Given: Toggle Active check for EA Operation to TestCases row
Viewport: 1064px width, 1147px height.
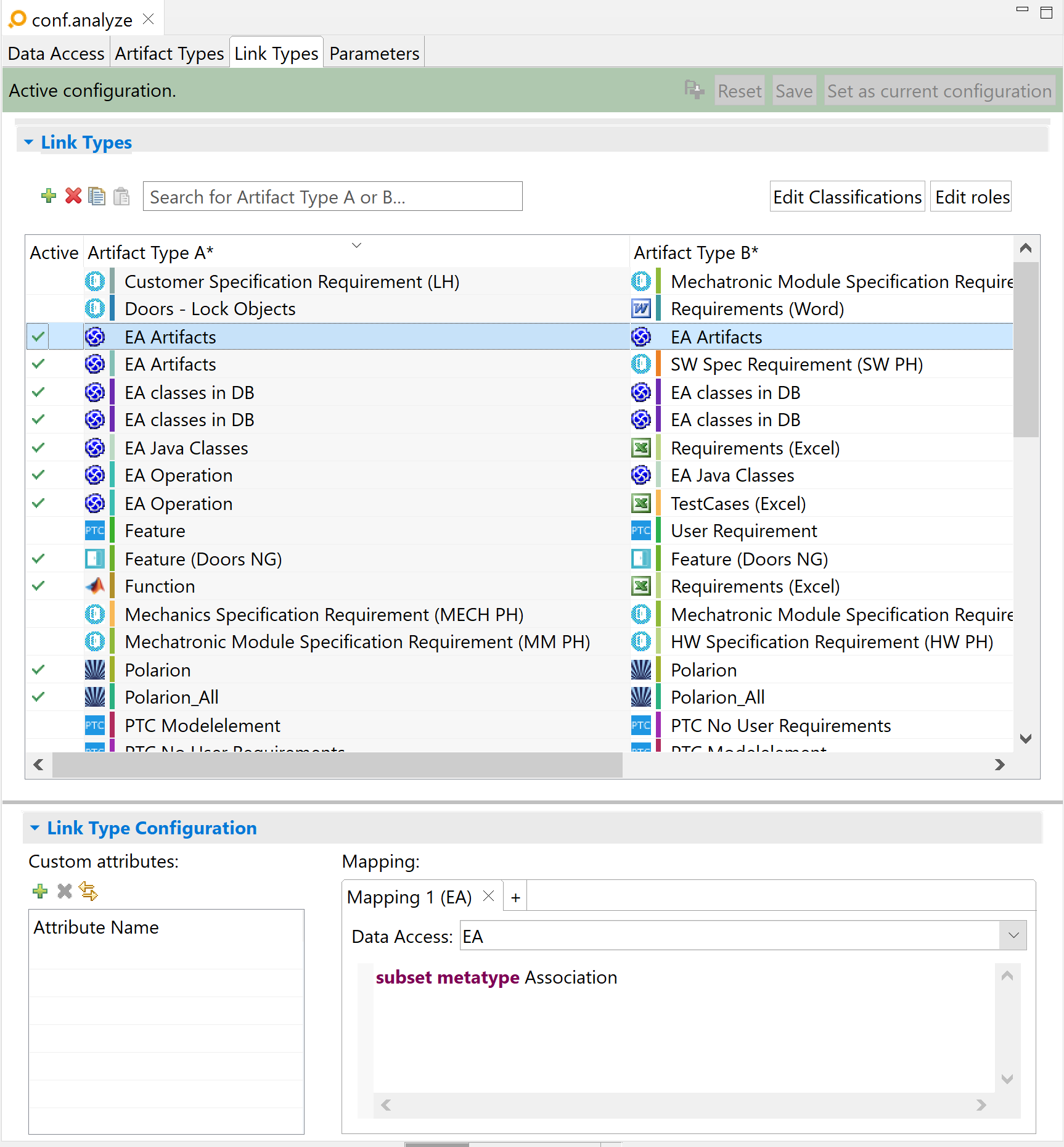Looking at the screenshot, I should coord(38,503).
